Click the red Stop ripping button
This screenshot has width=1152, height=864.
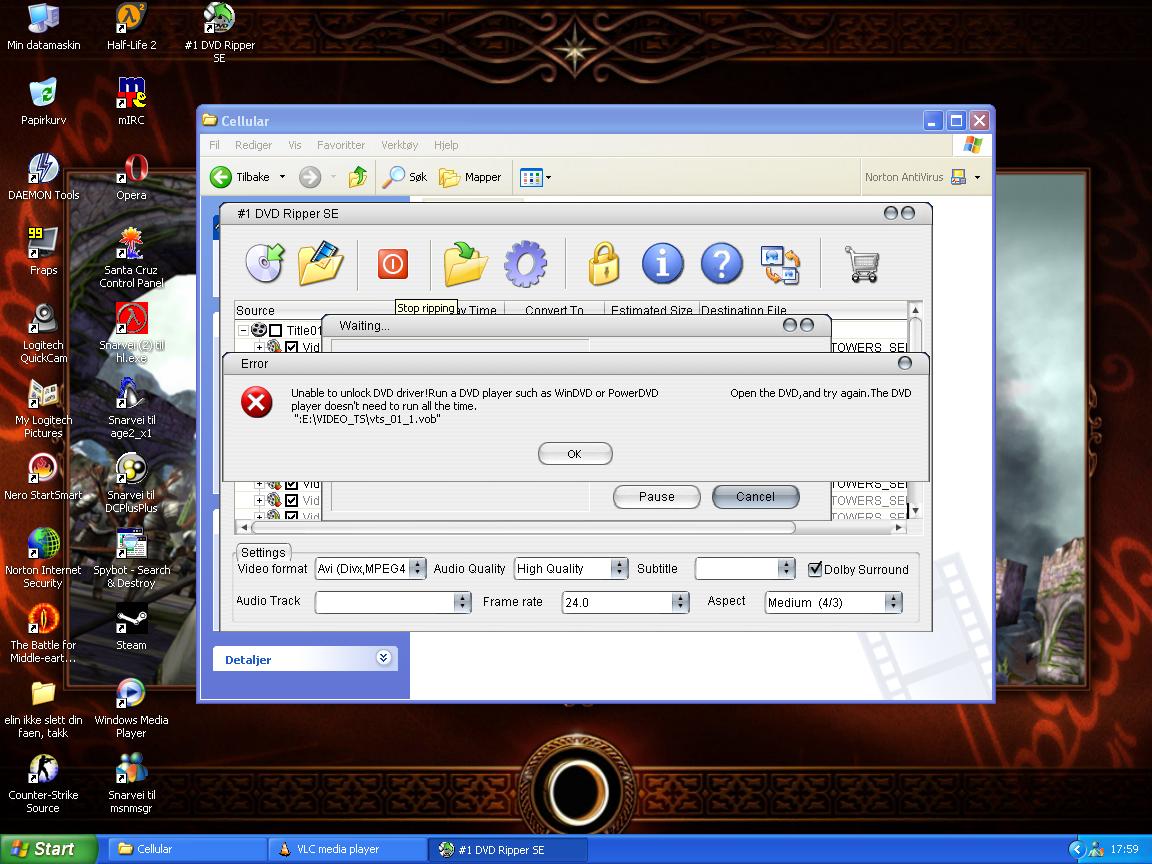point(392,264)
